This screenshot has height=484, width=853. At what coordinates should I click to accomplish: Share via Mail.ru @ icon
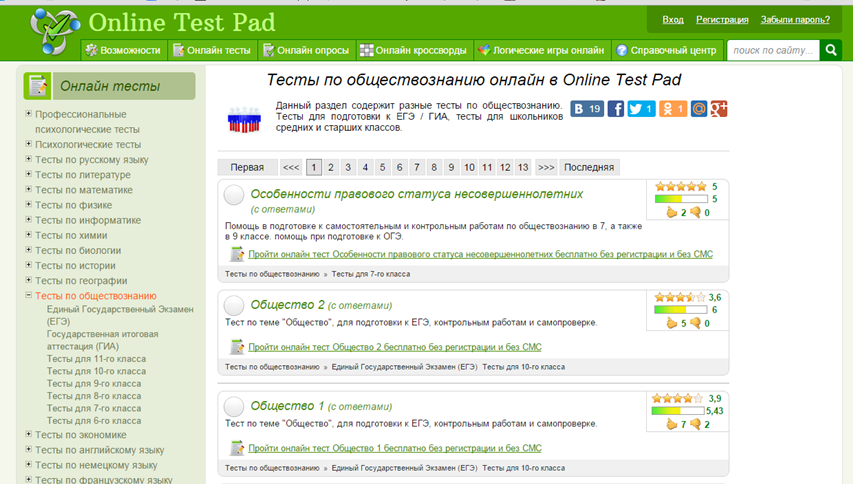699,109
